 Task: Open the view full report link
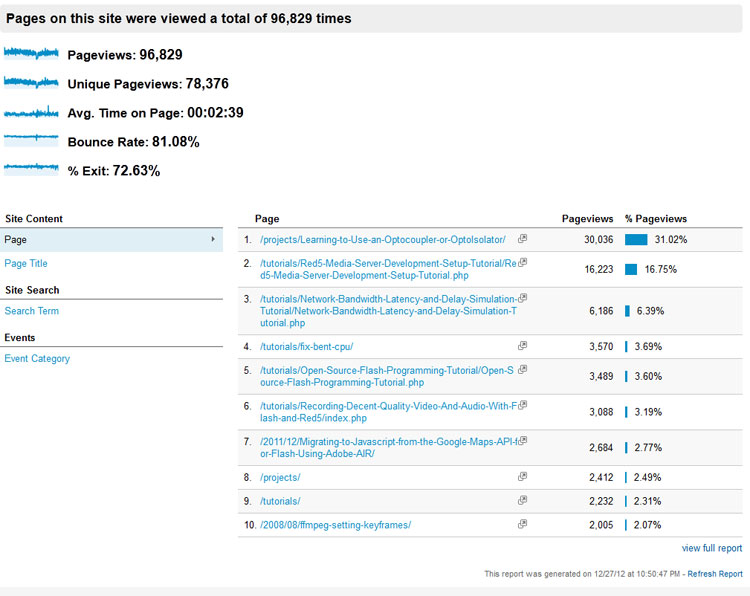pos(712,548)
